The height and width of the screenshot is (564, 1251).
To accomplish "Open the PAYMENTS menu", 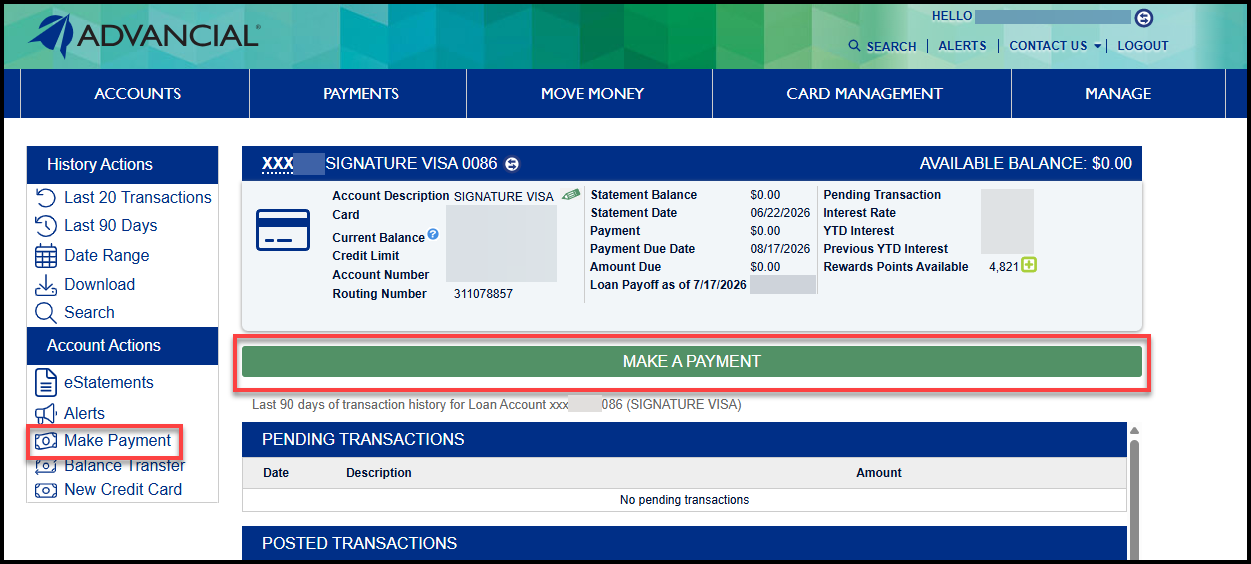I will (360, 94).
